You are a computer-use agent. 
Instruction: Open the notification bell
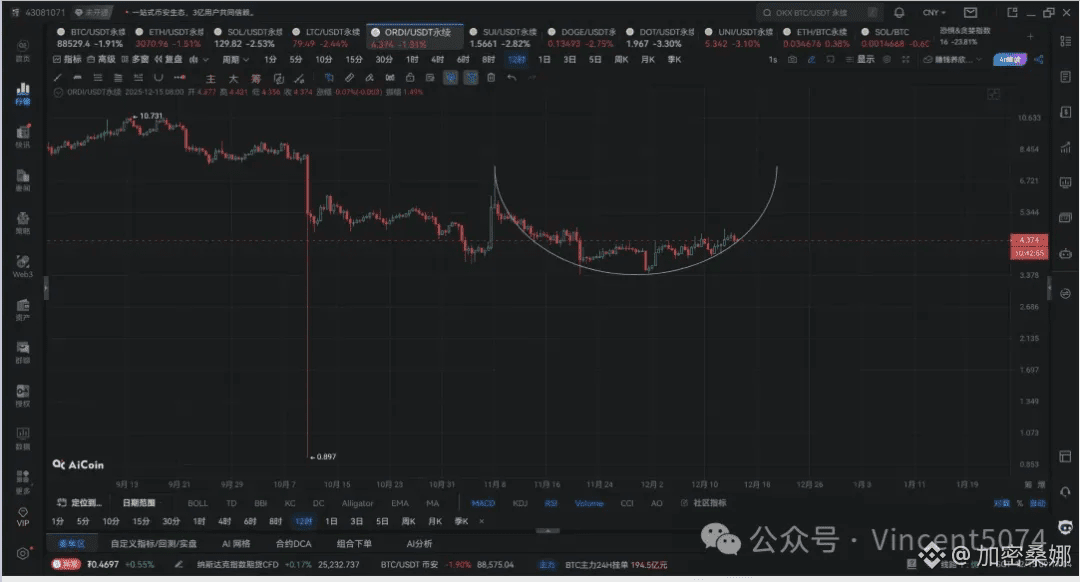tap(899, 12)
